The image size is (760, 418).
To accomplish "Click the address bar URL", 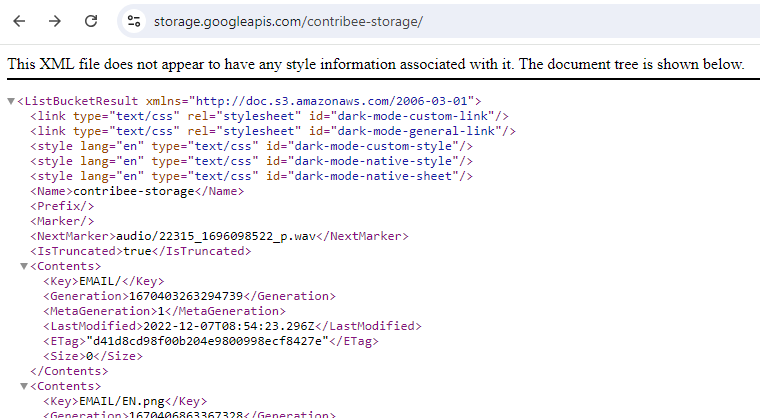I will coord(289,21).
